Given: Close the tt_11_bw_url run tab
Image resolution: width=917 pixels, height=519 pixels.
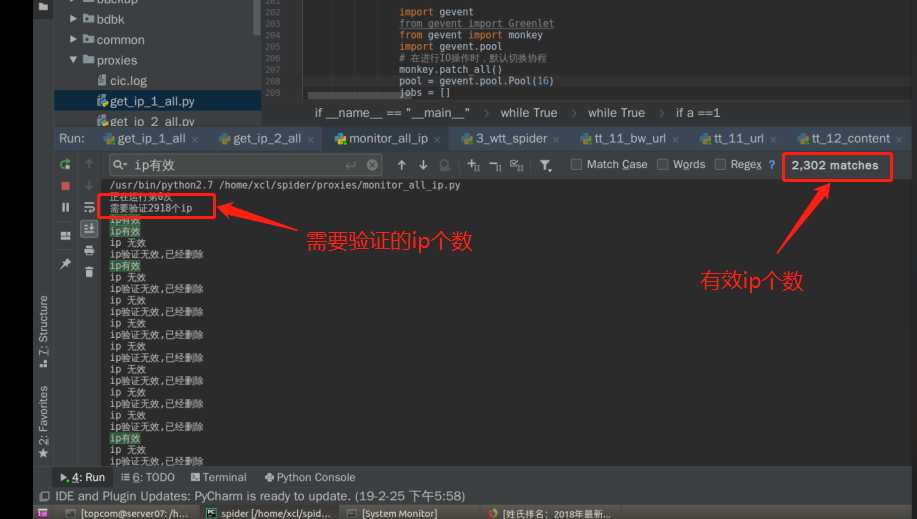Looking at the screenshot, I should pyautogui.click(x=675, y=140).
